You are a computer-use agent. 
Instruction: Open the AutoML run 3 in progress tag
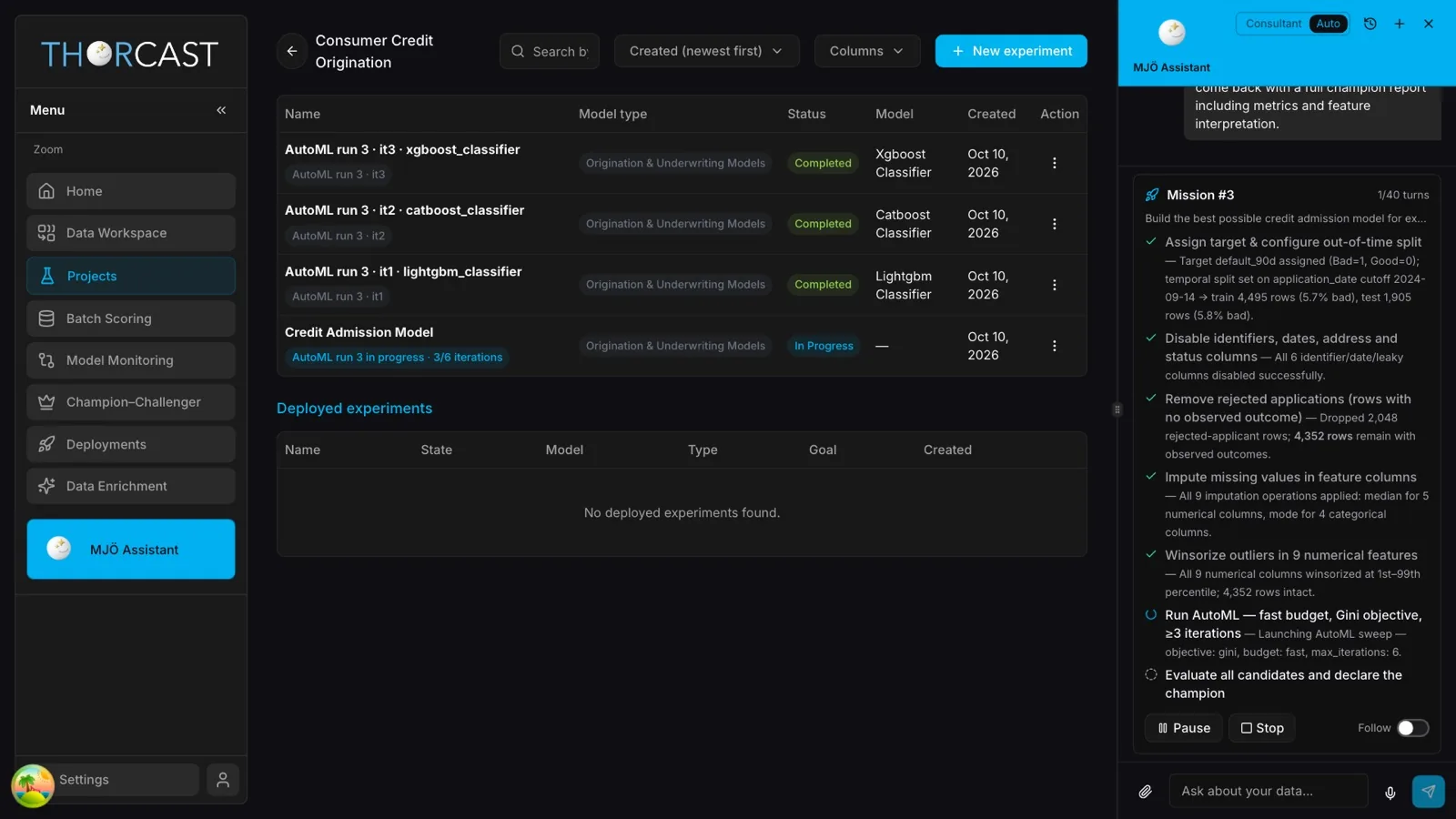click(x=397, y=358)
